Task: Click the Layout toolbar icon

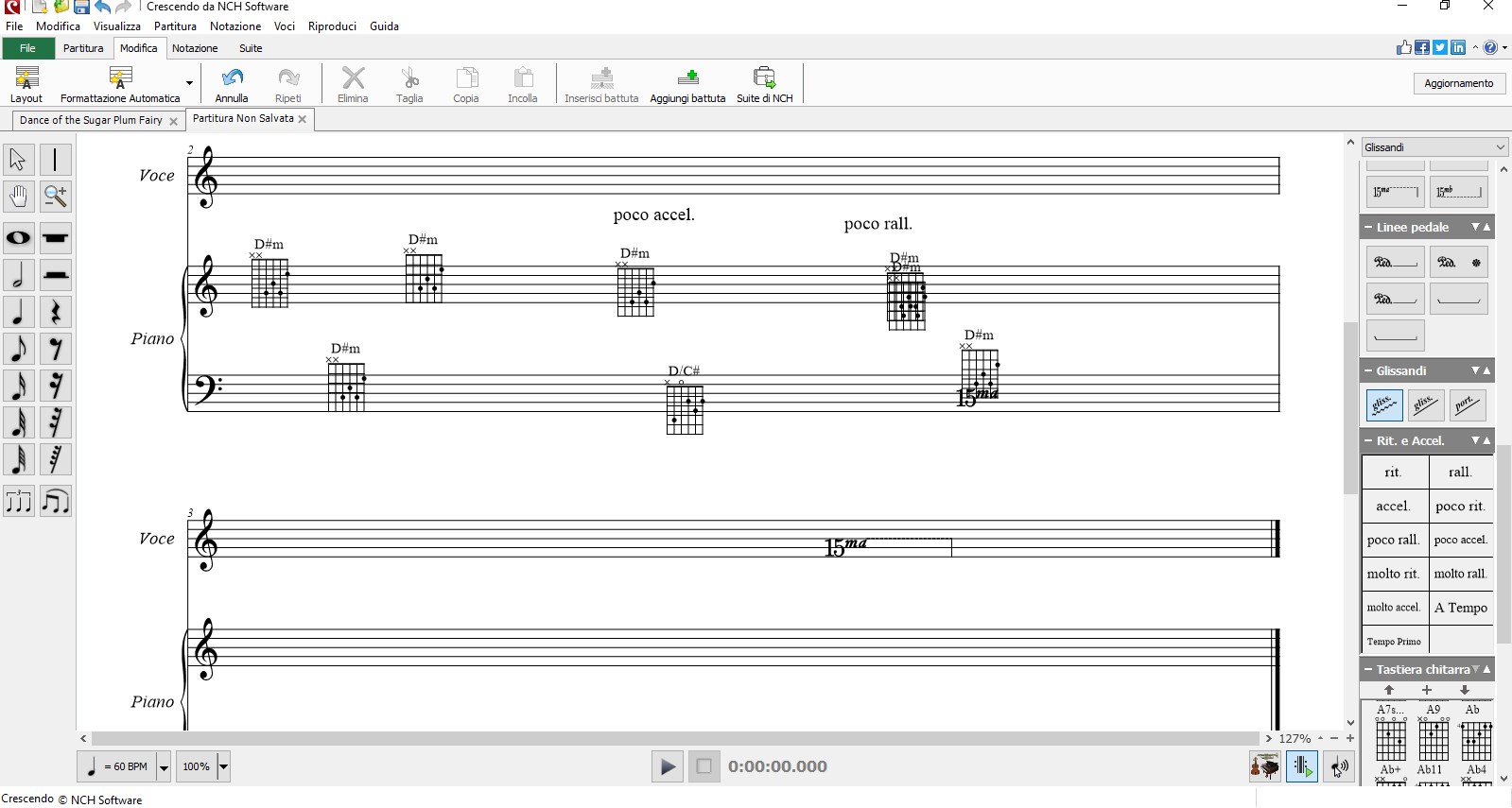Action: pyautogui.click(x=26, y=84)
